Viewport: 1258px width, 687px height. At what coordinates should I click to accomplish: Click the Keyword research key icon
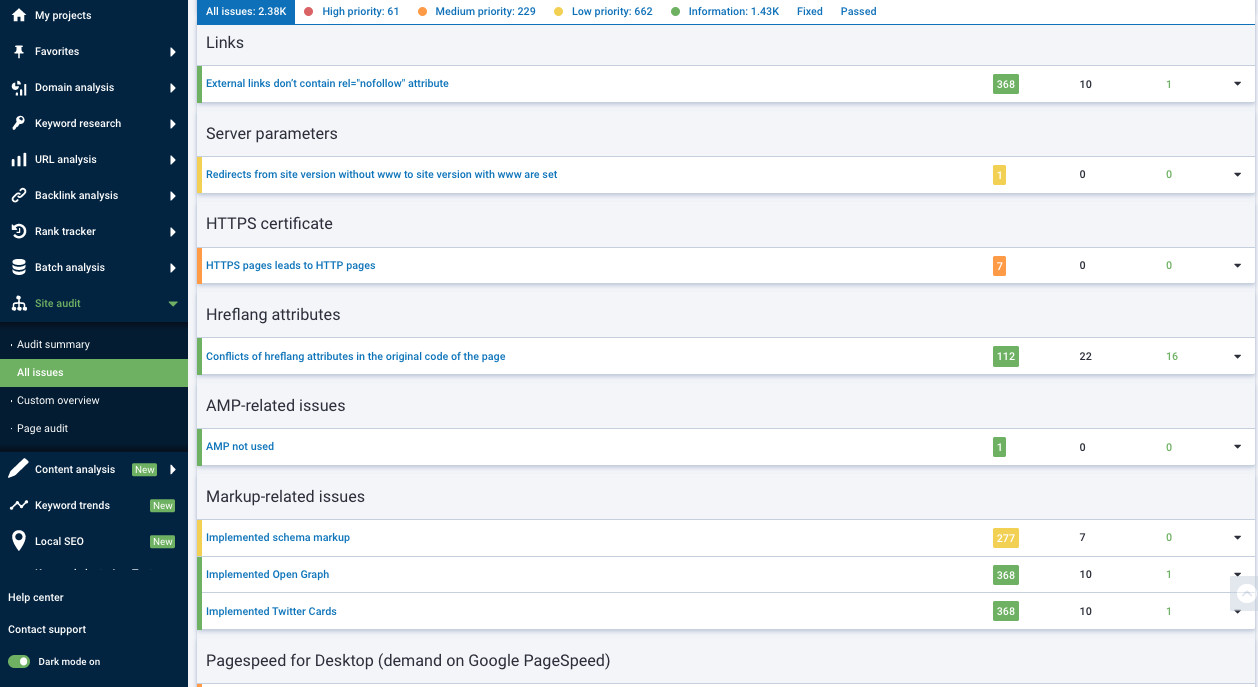click(x=18, y=124)
